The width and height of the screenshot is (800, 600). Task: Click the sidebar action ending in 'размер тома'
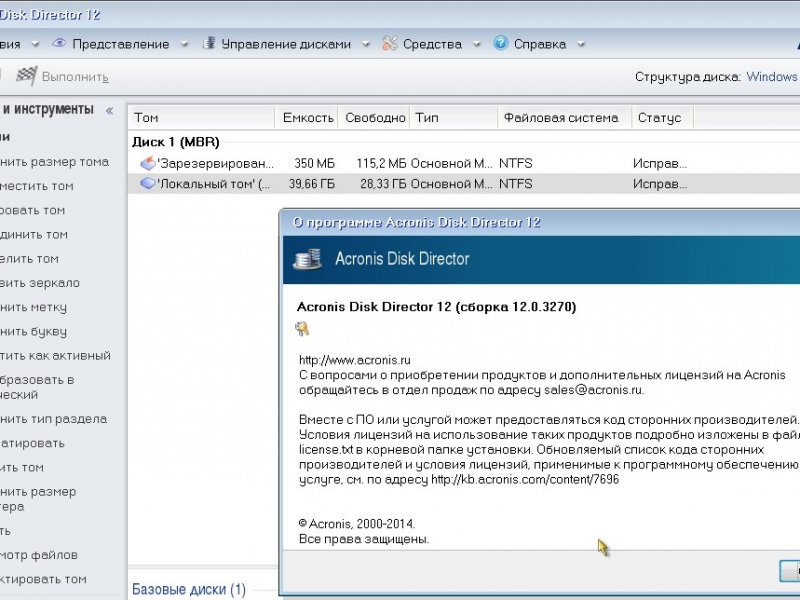click(x=54, y=162)
